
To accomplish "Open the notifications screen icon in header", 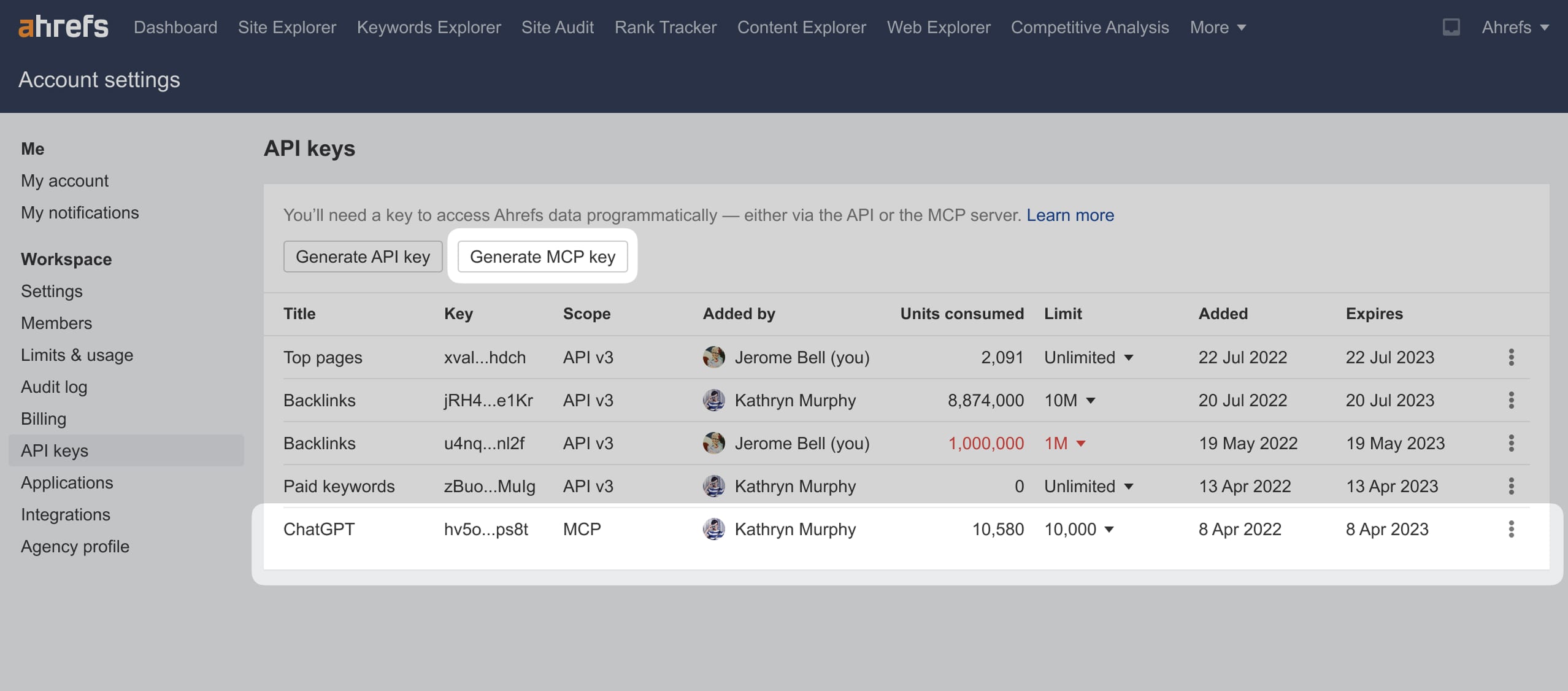I will click(1451, 27).
